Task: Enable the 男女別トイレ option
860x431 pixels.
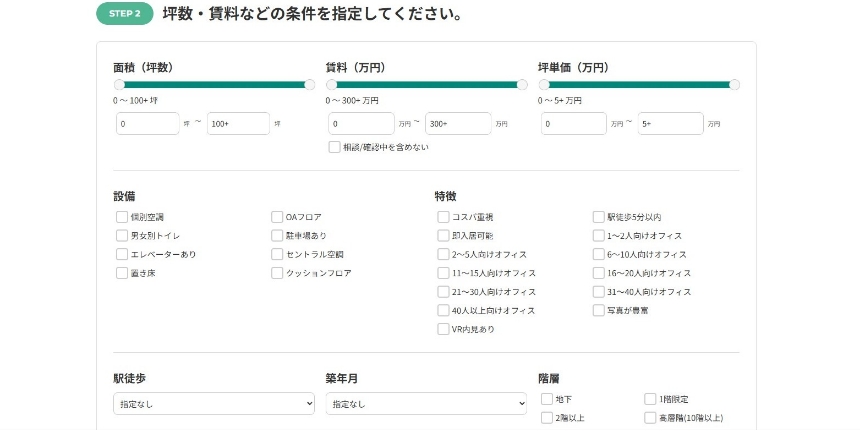Action: coord(122,236)
